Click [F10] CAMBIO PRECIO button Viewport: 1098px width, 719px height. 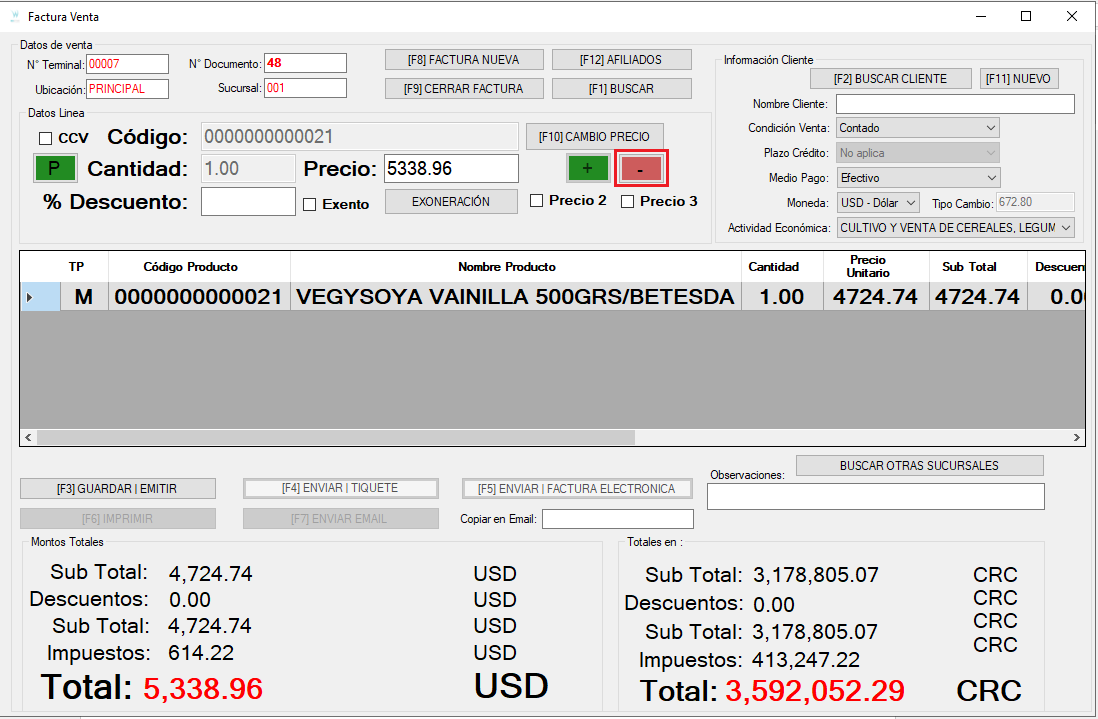tap(595, 137)
